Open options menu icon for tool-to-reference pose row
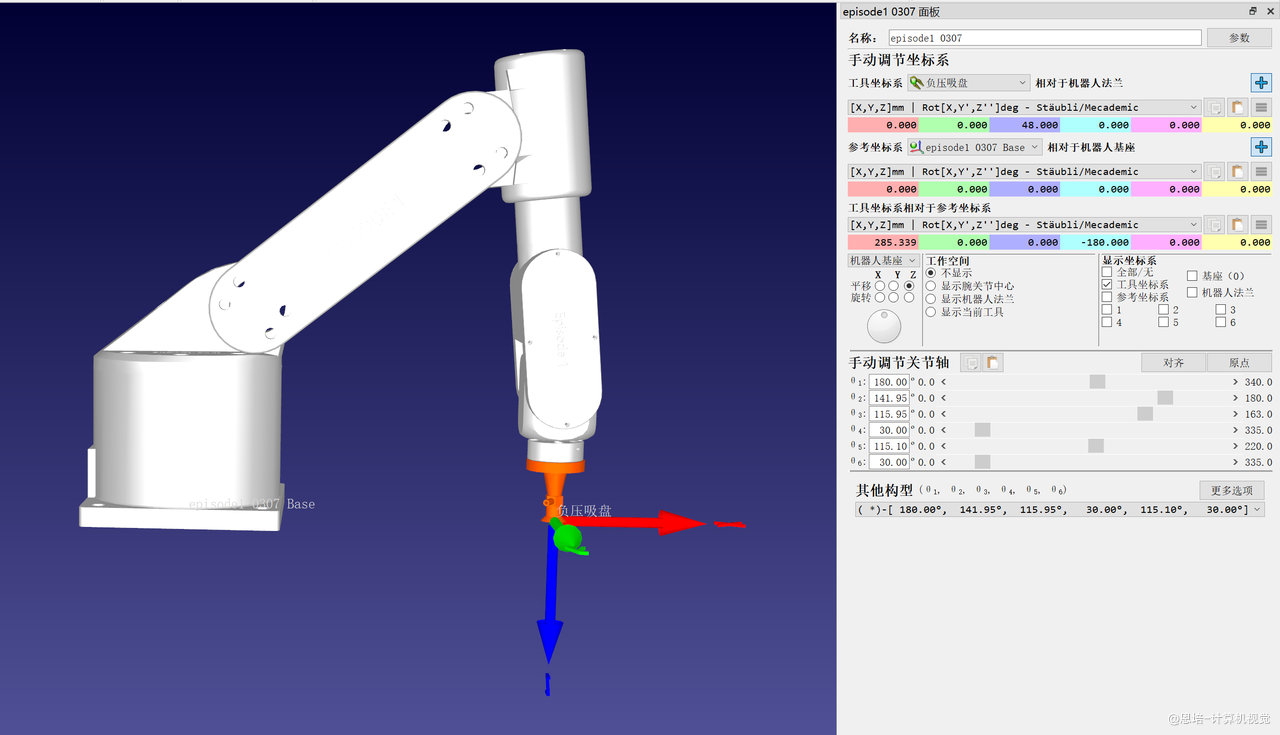Screen dimensions: 1280x735 (1262, 225)
